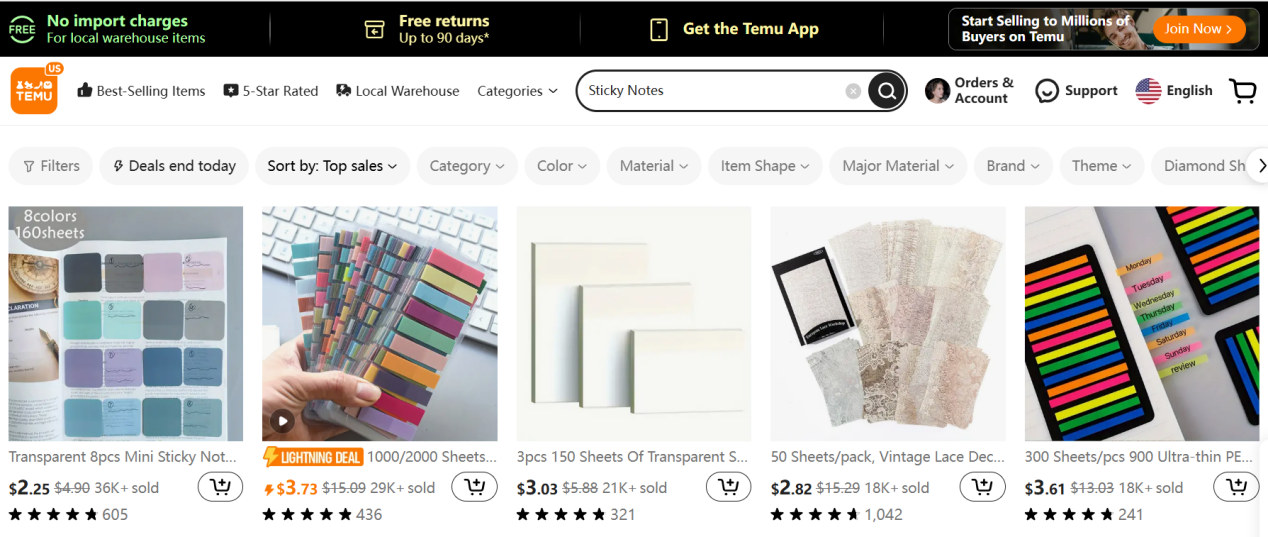Open the Categories dropdown menu
Screen dimensions: 1268x537
pos(517,91)
